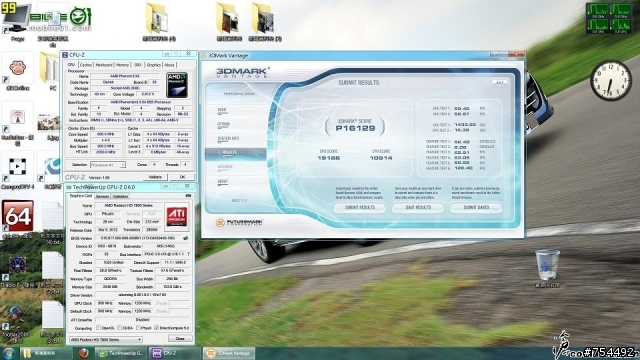The height and width of the screenshot is (360, 640).
Task: Toggle the DirectCompute 5.0 checkbox
Action: (157, 328)
